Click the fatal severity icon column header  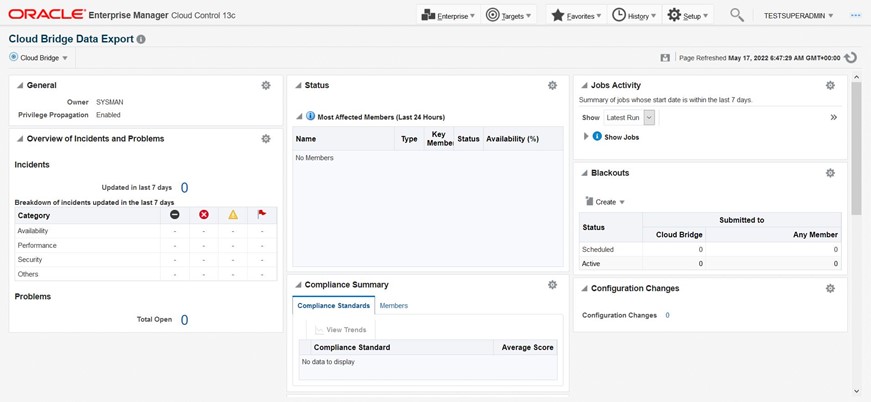coord(174,215)
